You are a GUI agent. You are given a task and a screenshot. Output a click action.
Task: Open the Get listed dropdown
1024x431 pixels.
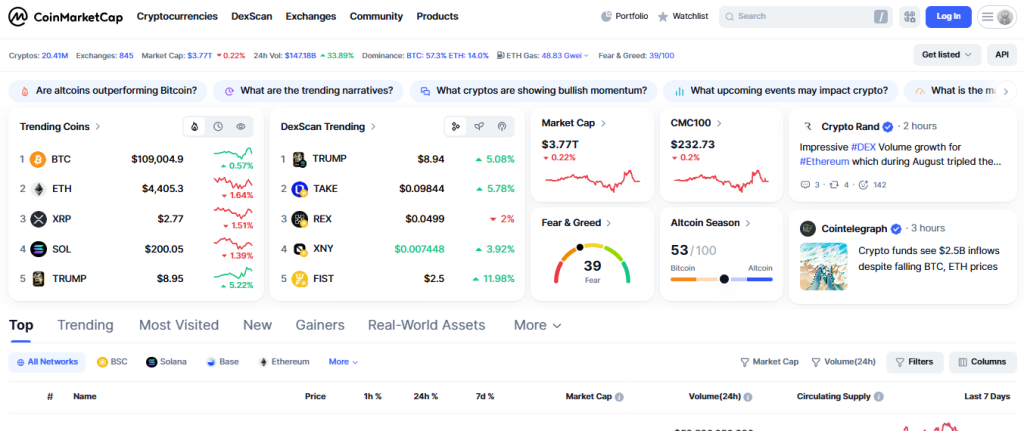[947, 55]
